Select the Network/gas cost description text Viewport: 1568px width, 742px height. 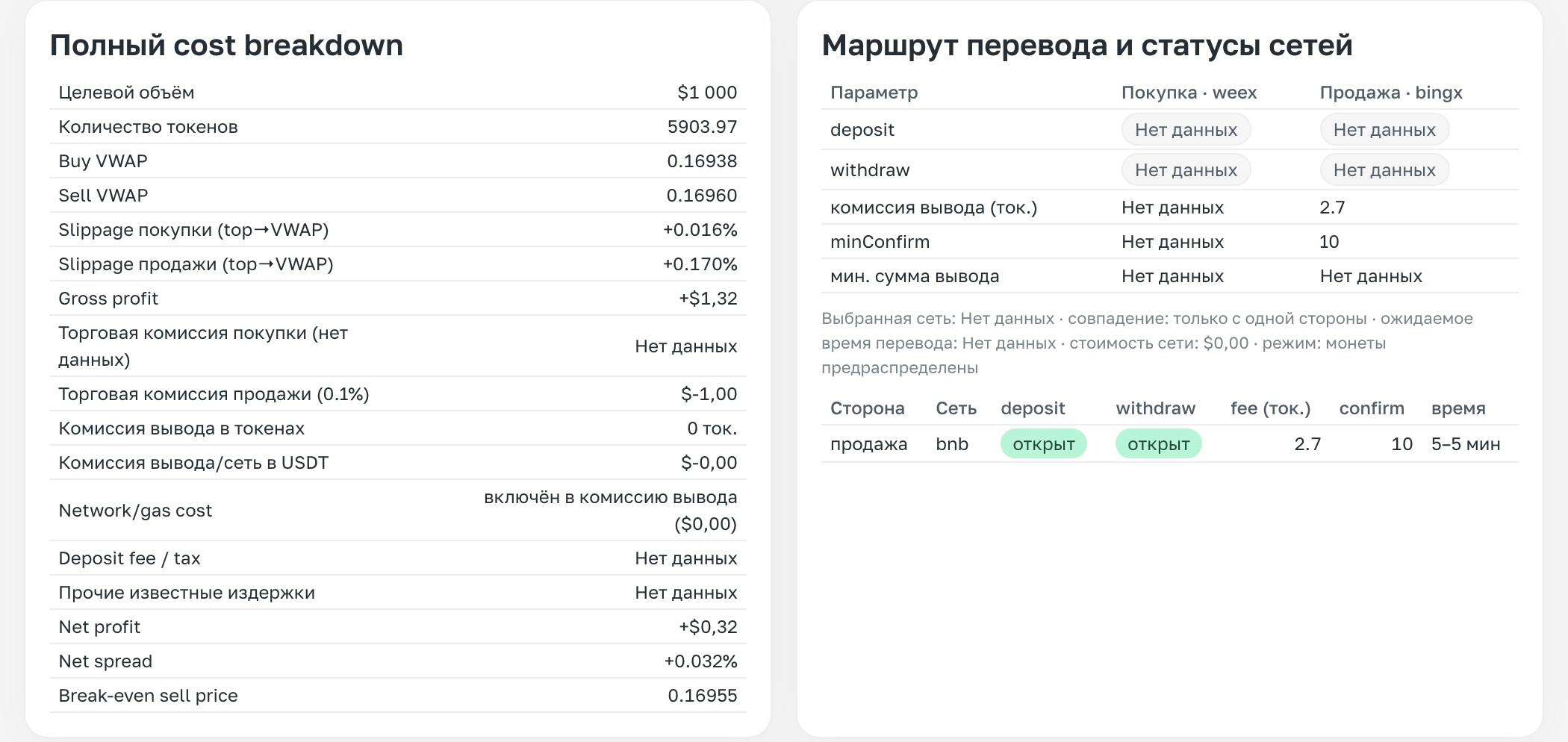[610, 511]
